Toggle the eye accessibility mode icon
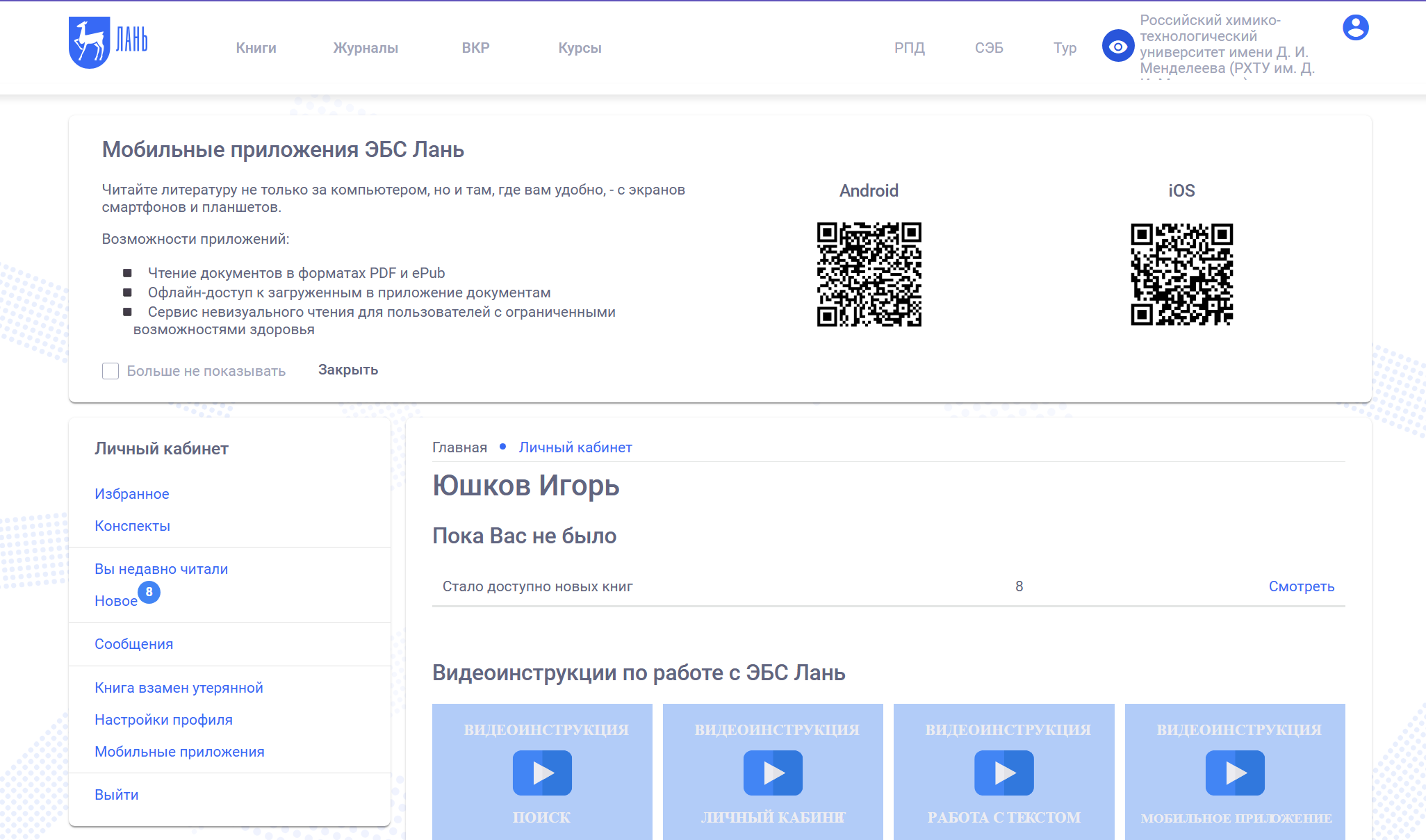The image size is (1426, 840). pos(1117,47)
